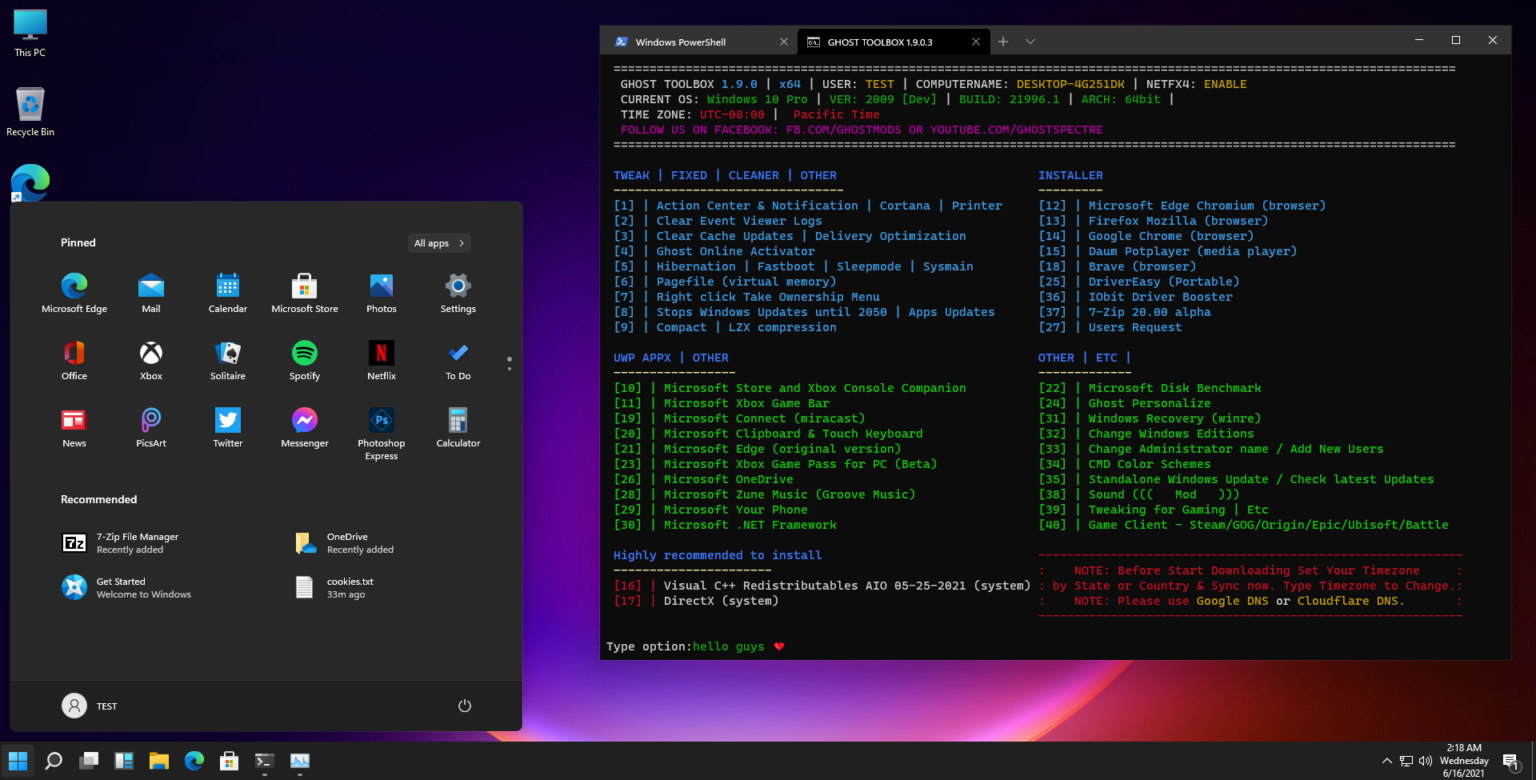The width and height of the screenshot is (1536, 780).
Task: Open the clock and date flyout
Action: coord(1464,760)
